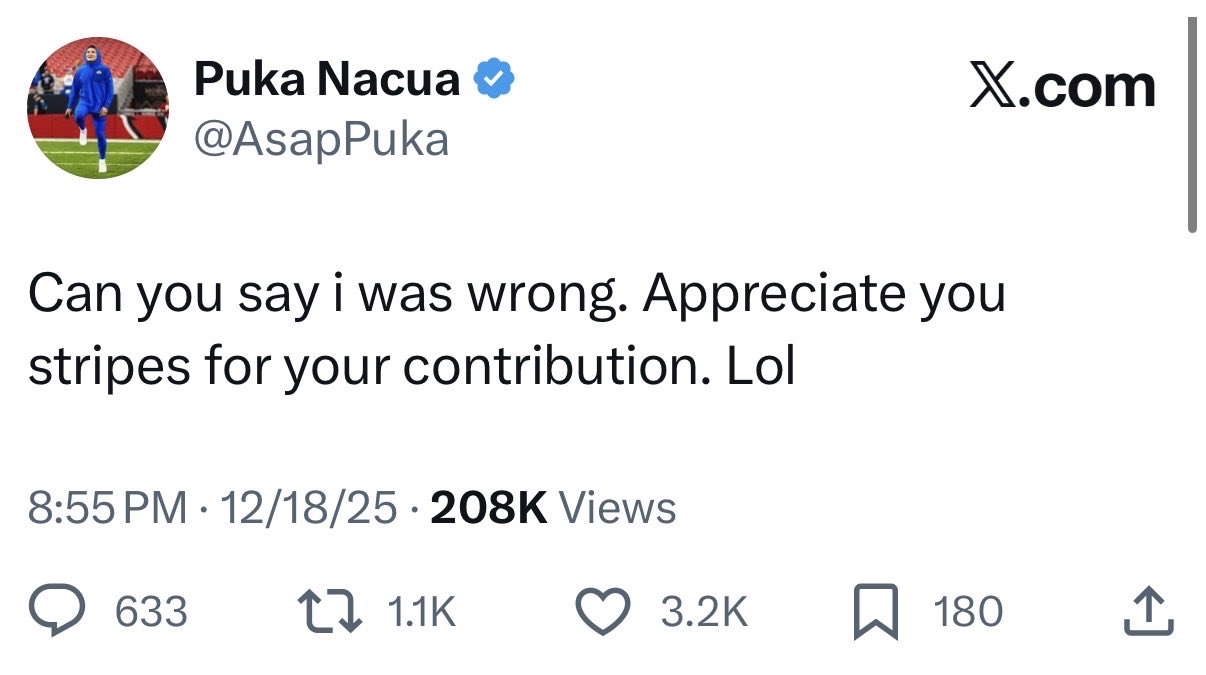Open Puka Nacua's profile picture
Viewport: 1206px width, 675px height.
click(97, 107)
